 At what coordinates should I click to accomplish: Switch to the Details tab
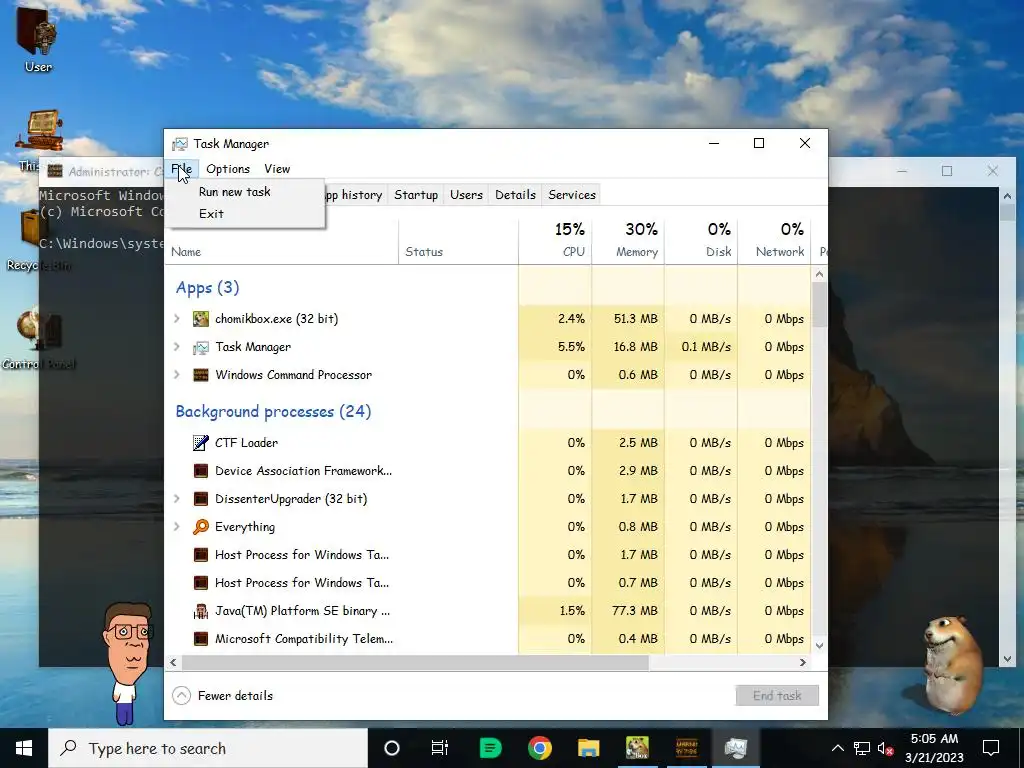pyautogui.click(x=515, y=195)
